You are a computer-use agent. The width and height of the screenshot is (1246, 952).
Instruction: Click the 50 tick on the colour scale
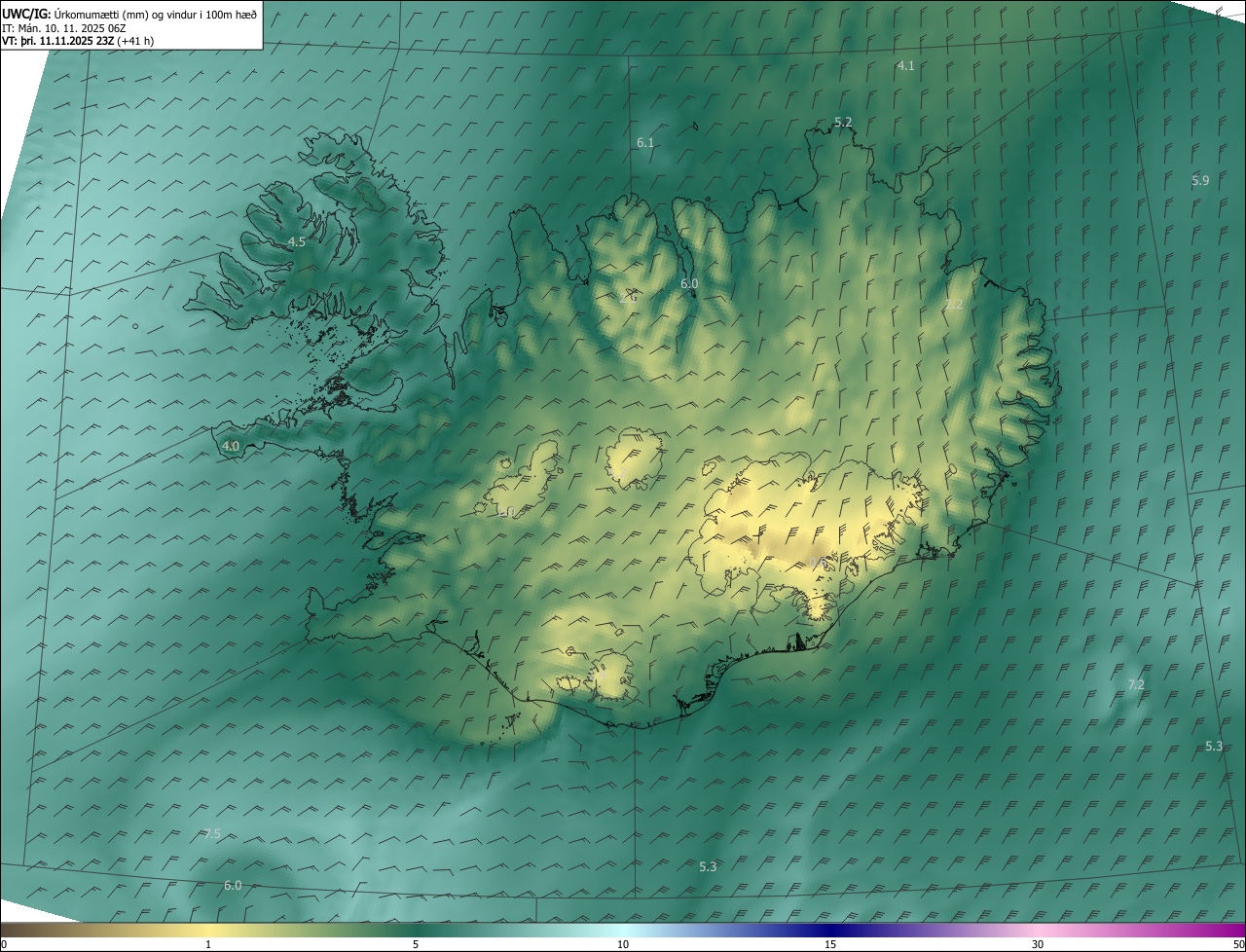[1238, 945]
